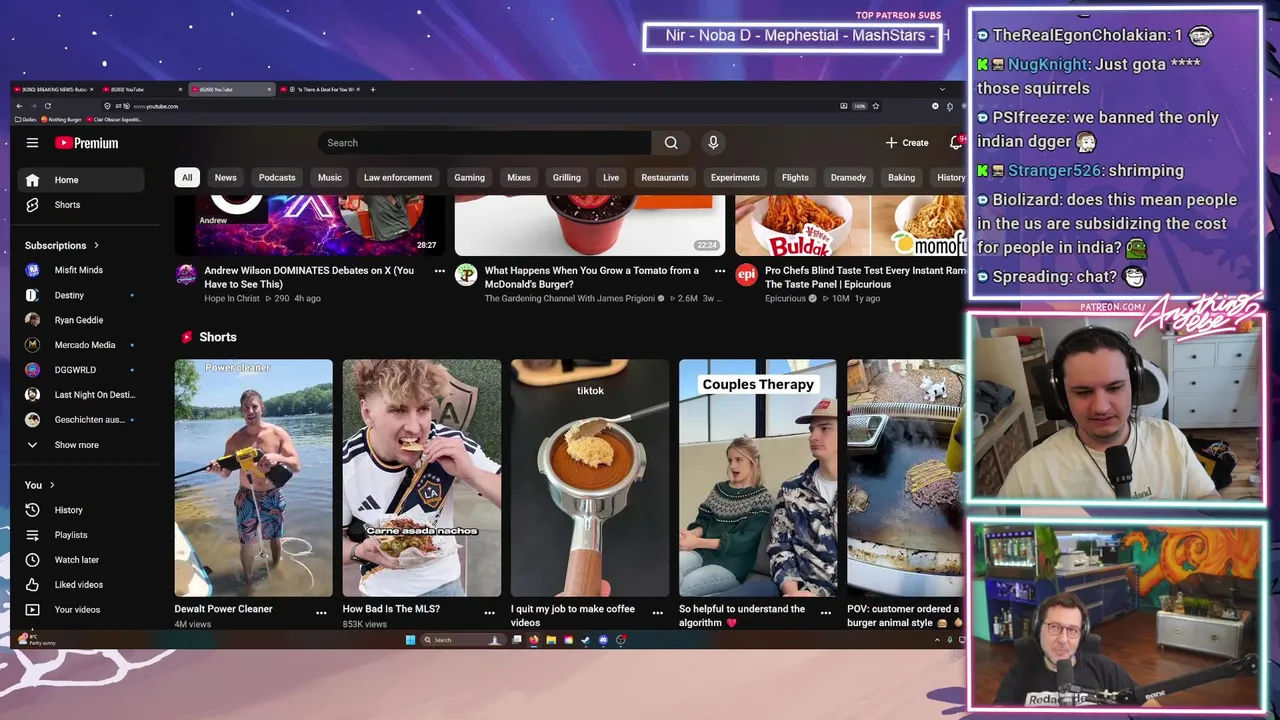Select the Podcasts filter chip
The image size is (1280, 720).
[277, 178]
